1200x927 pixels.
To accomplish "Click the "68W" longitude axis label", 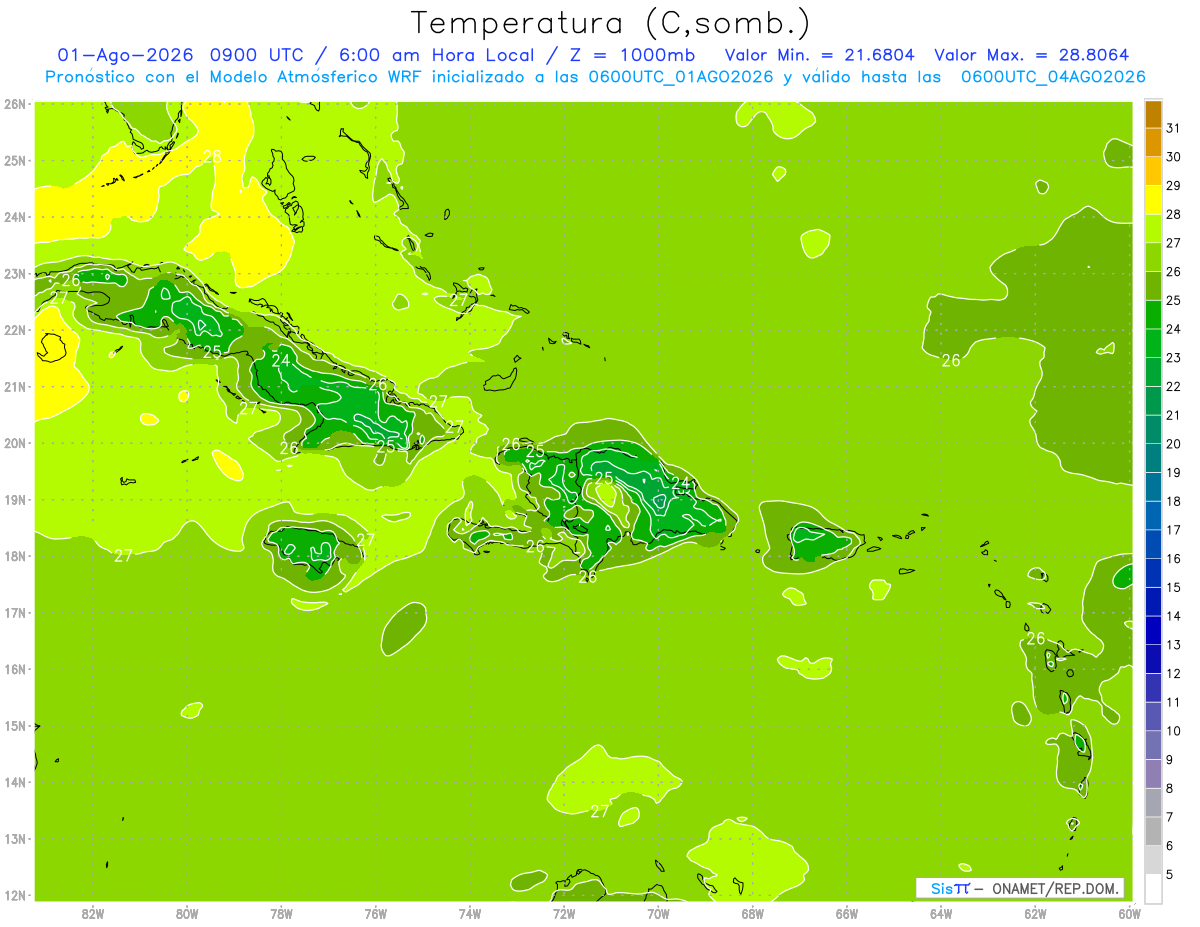I will (x=753, y=913).
